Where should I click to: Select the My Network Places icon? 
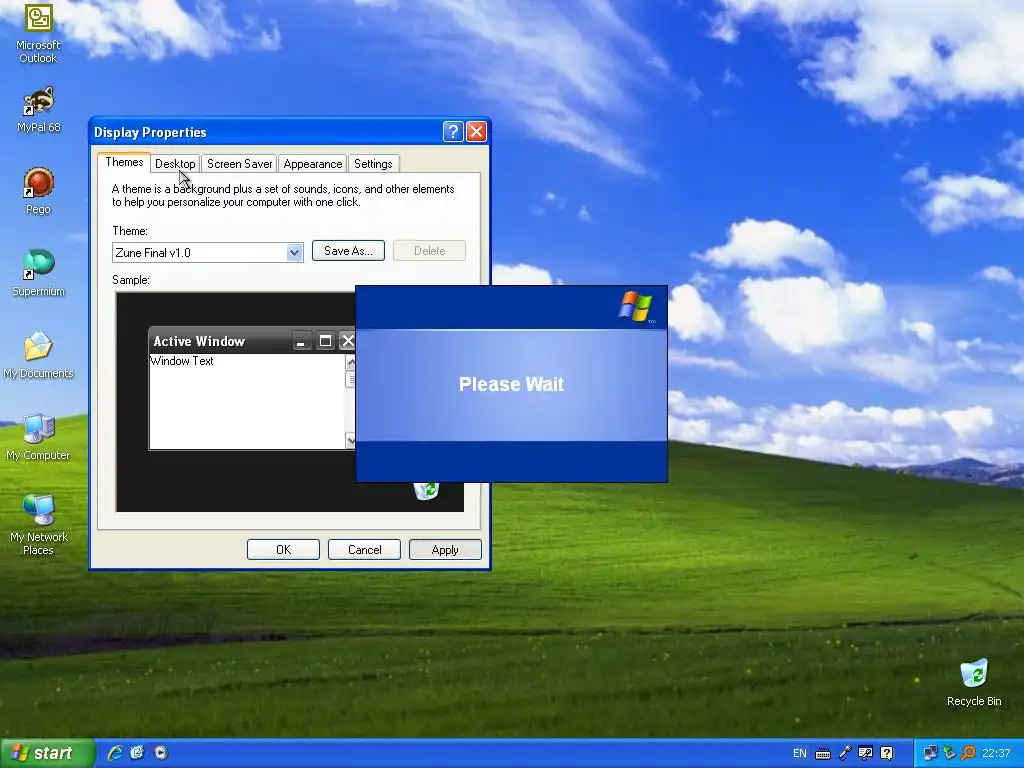tap(39, 525)
